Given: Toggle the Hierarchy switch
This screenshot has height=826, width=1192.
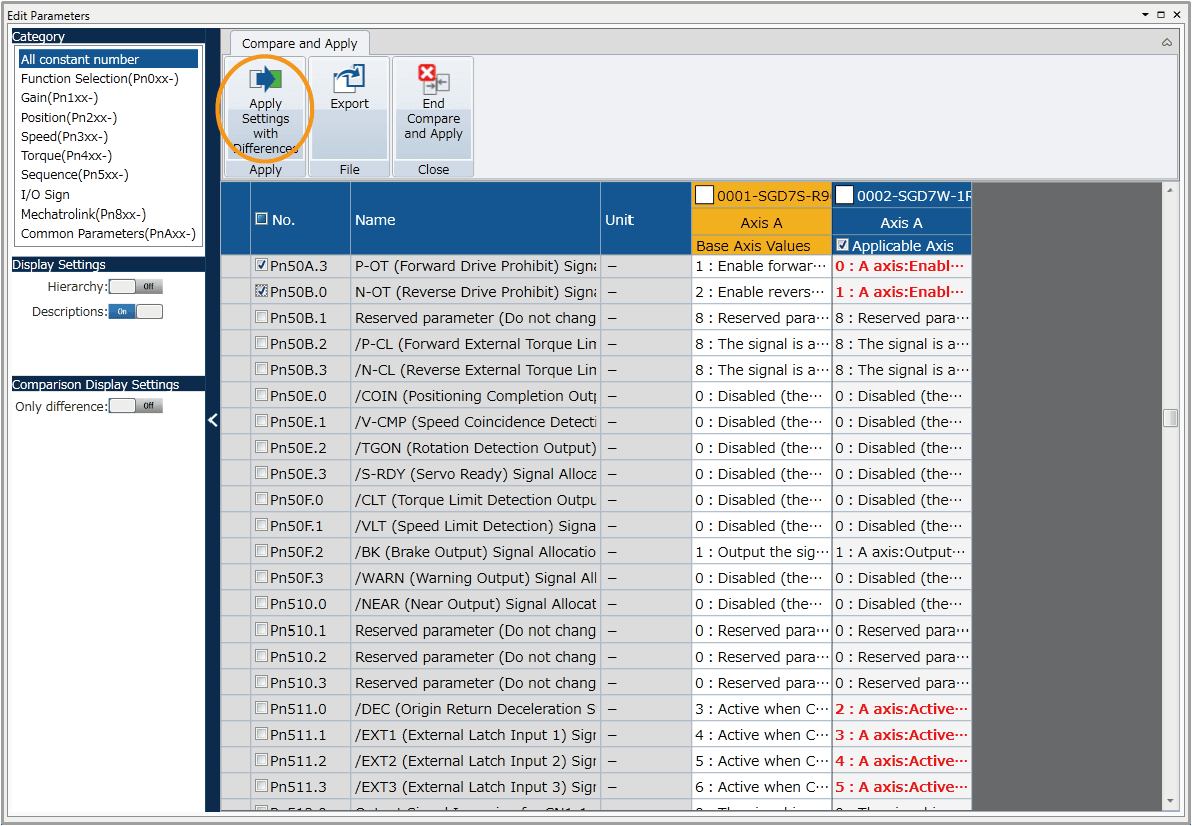Looking at the screenshot, I should [135, 287].
